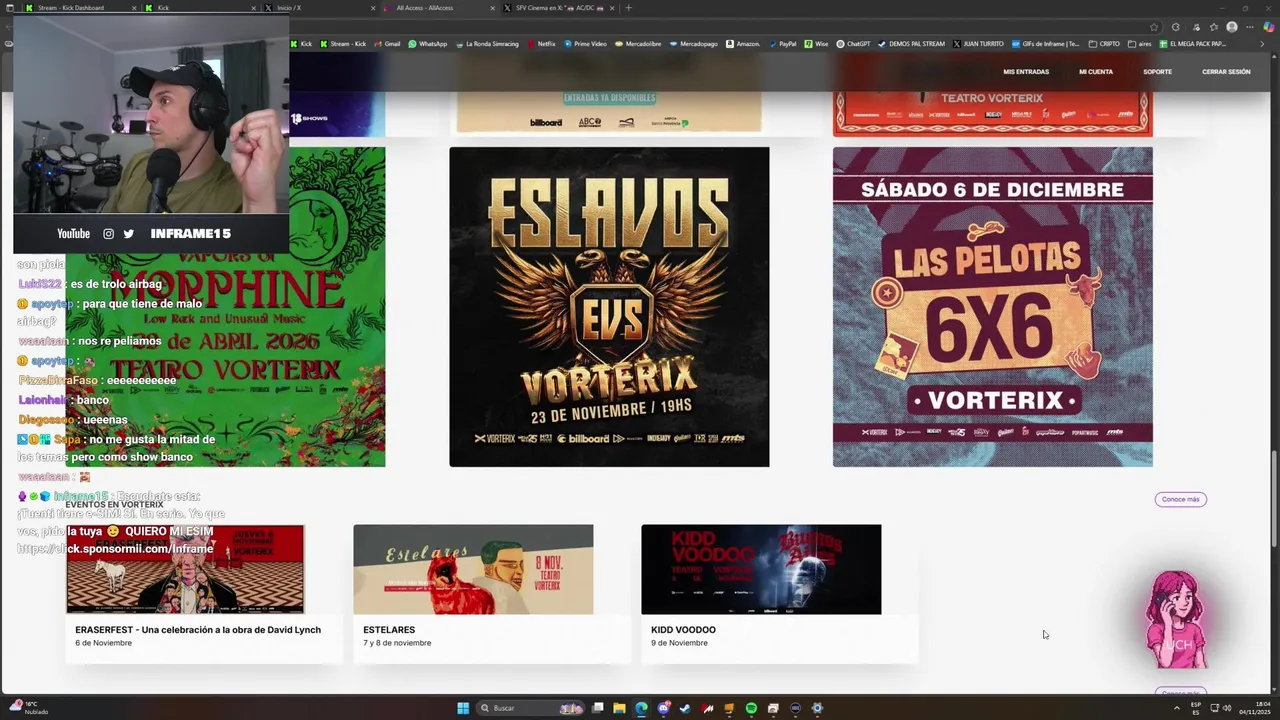
Task: Open the Netflix bookmark
Action: [x=541, y=44]
